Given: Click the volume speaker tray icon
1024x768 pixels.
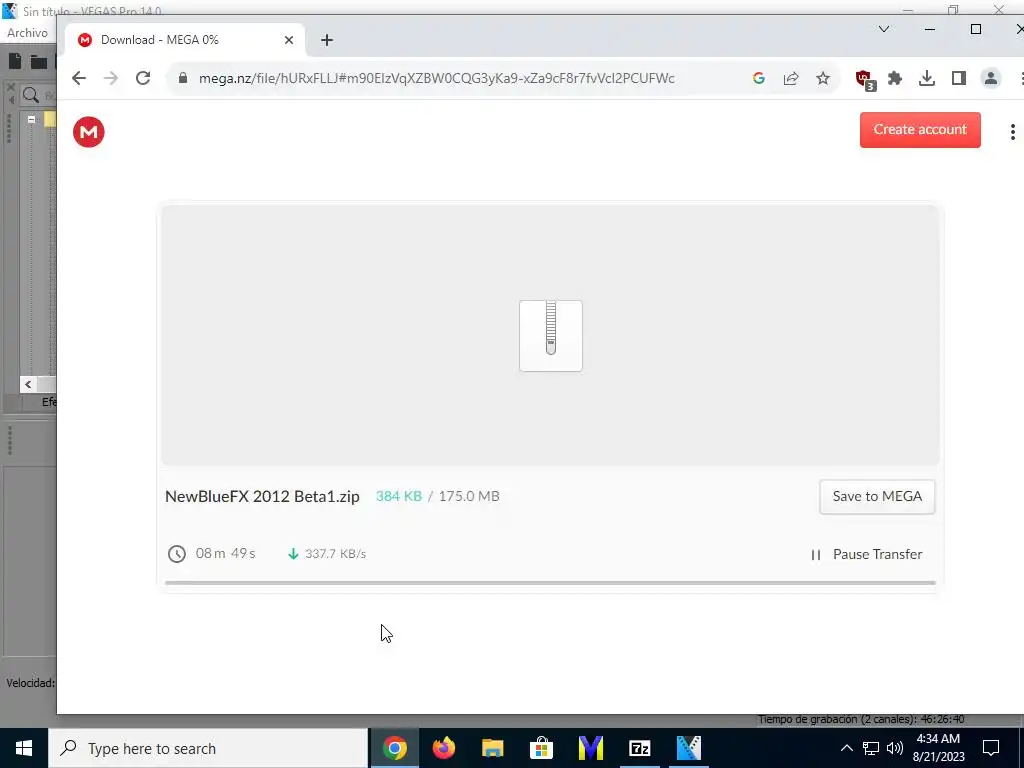Looking at the screenshot, I should (x=895, y=748).
